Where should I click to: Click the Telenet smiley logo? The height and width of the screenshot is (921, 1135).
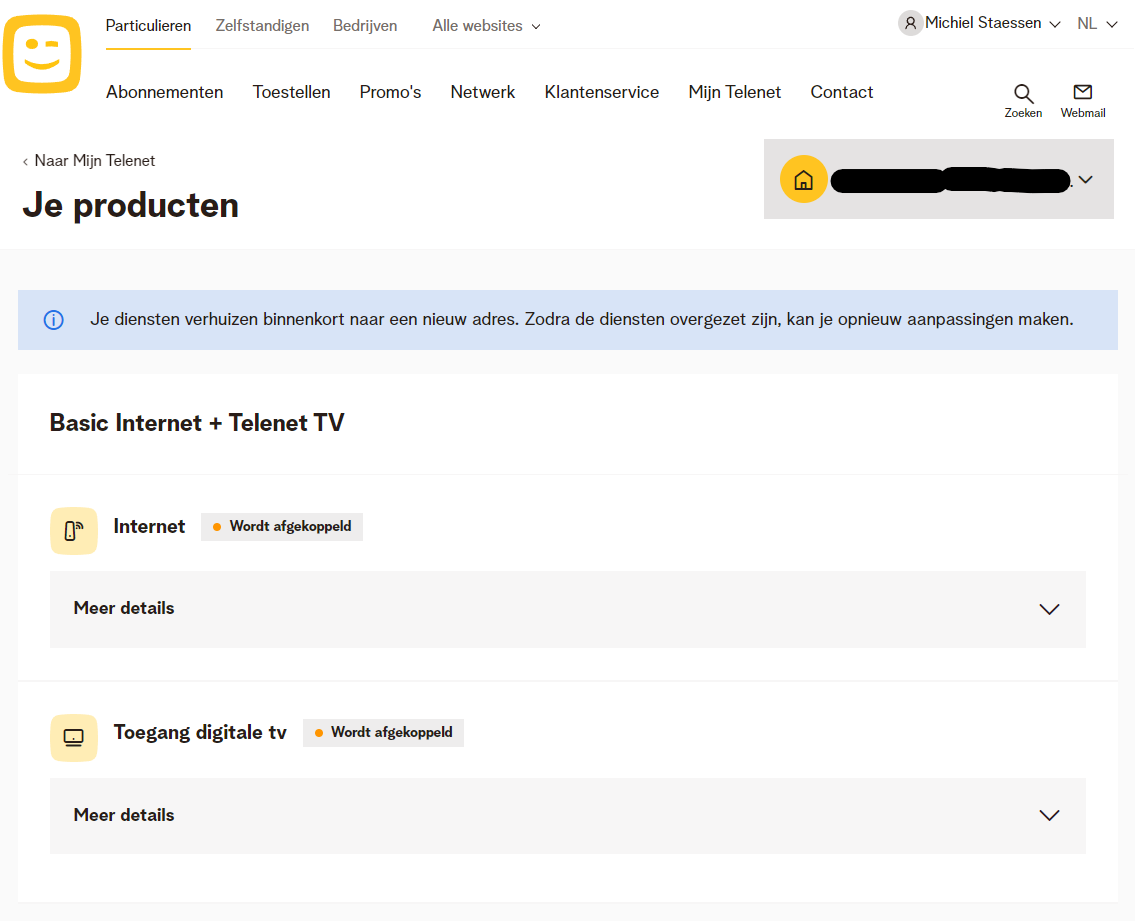pyautogui.click(x=42, y=54)
